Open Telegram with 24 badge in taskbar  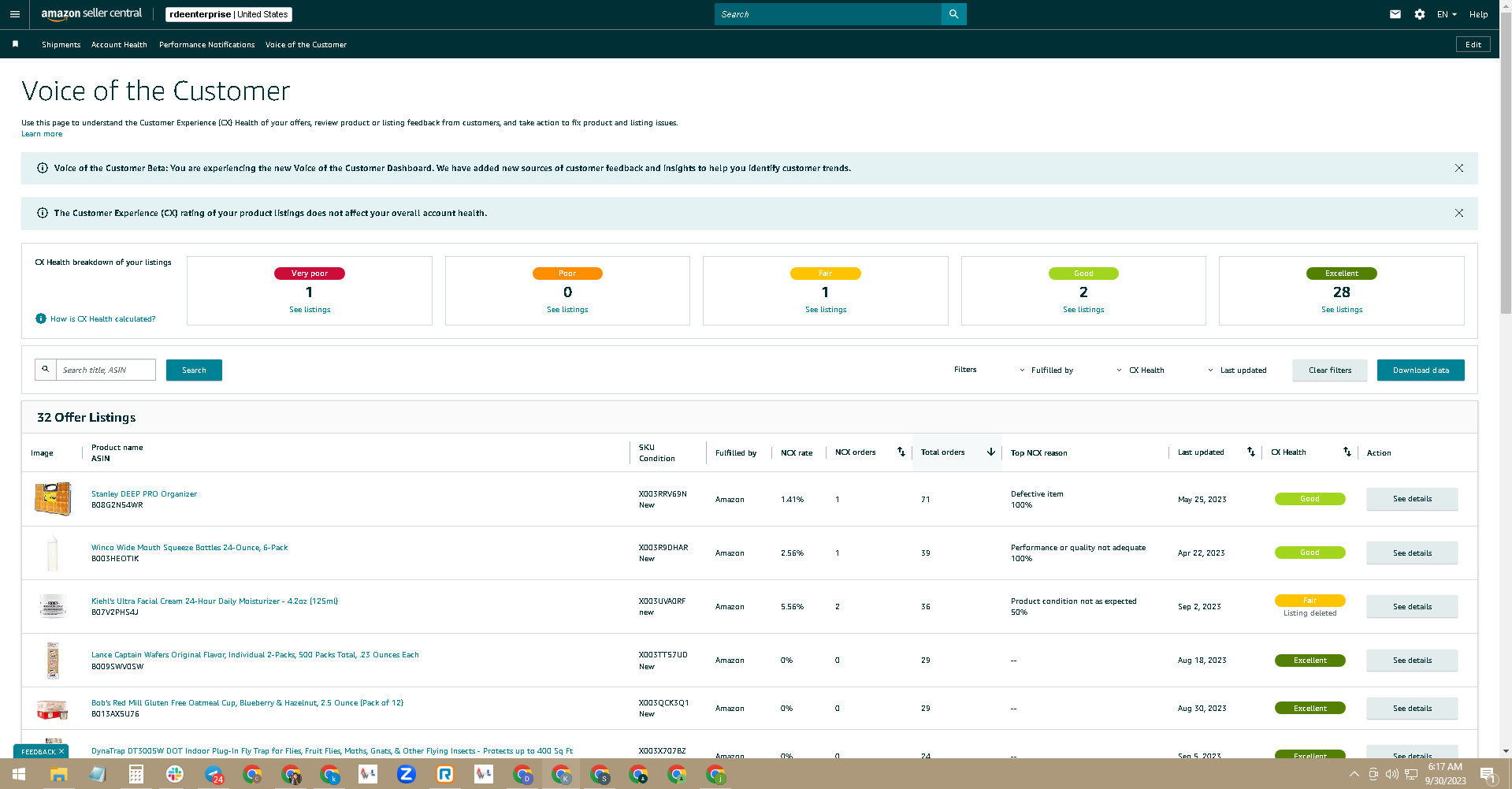point(214,774)
